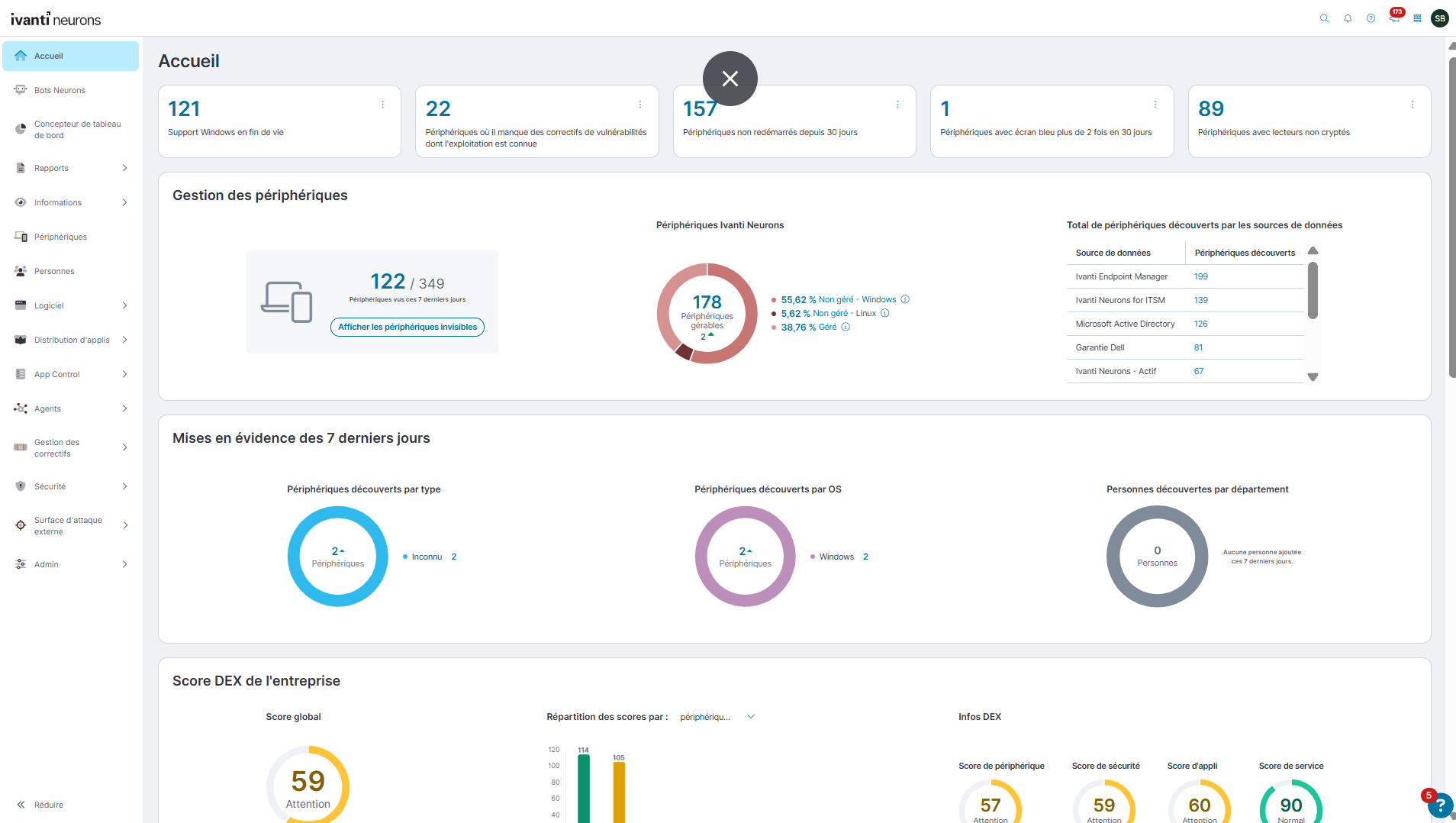Open info icon next to Non géré - Linux
This screenshot has width=1456, height=823.
(885, 313)
